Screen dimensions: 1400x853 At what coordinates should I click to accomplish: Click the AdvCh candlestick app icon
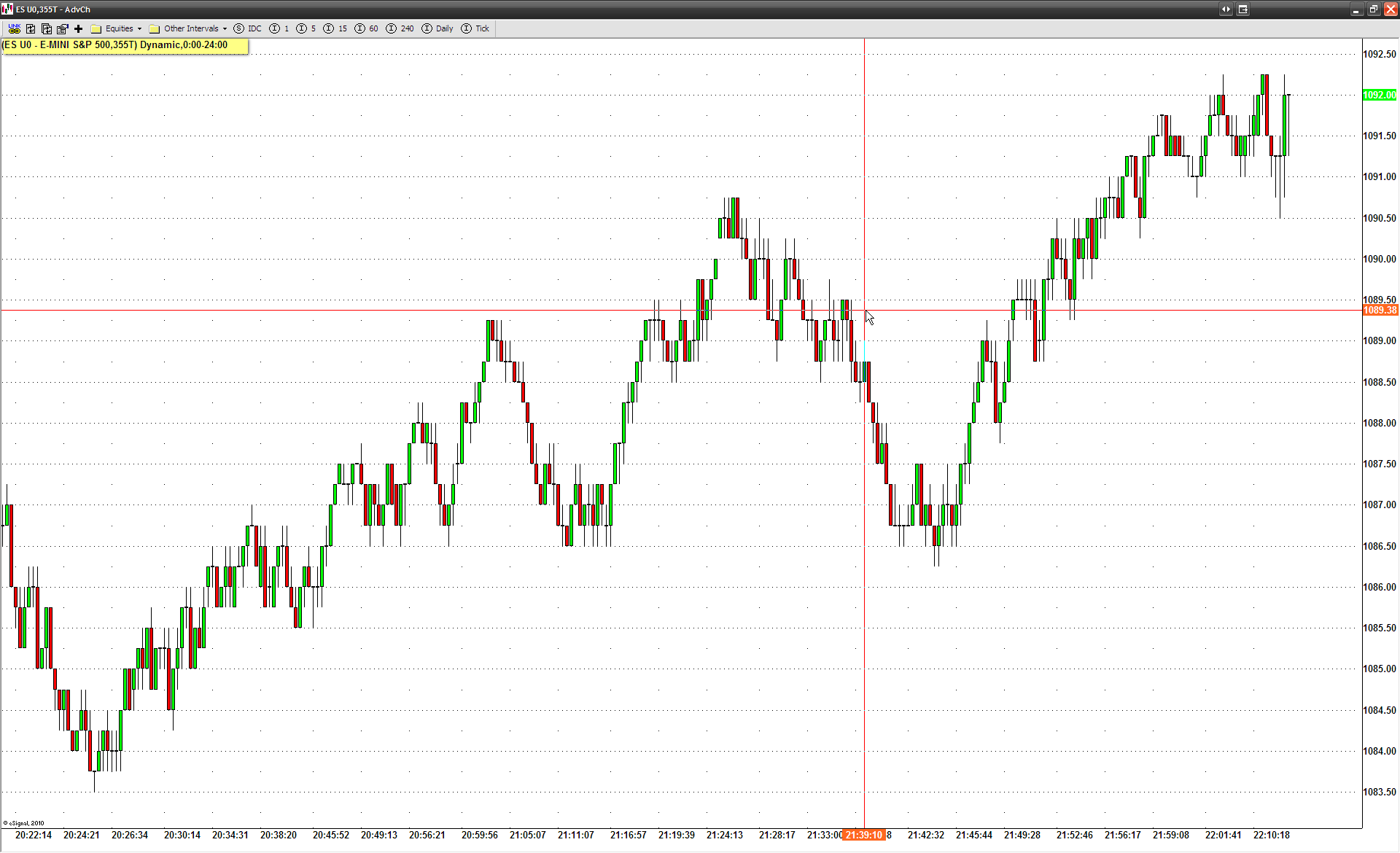click(7, 9)
